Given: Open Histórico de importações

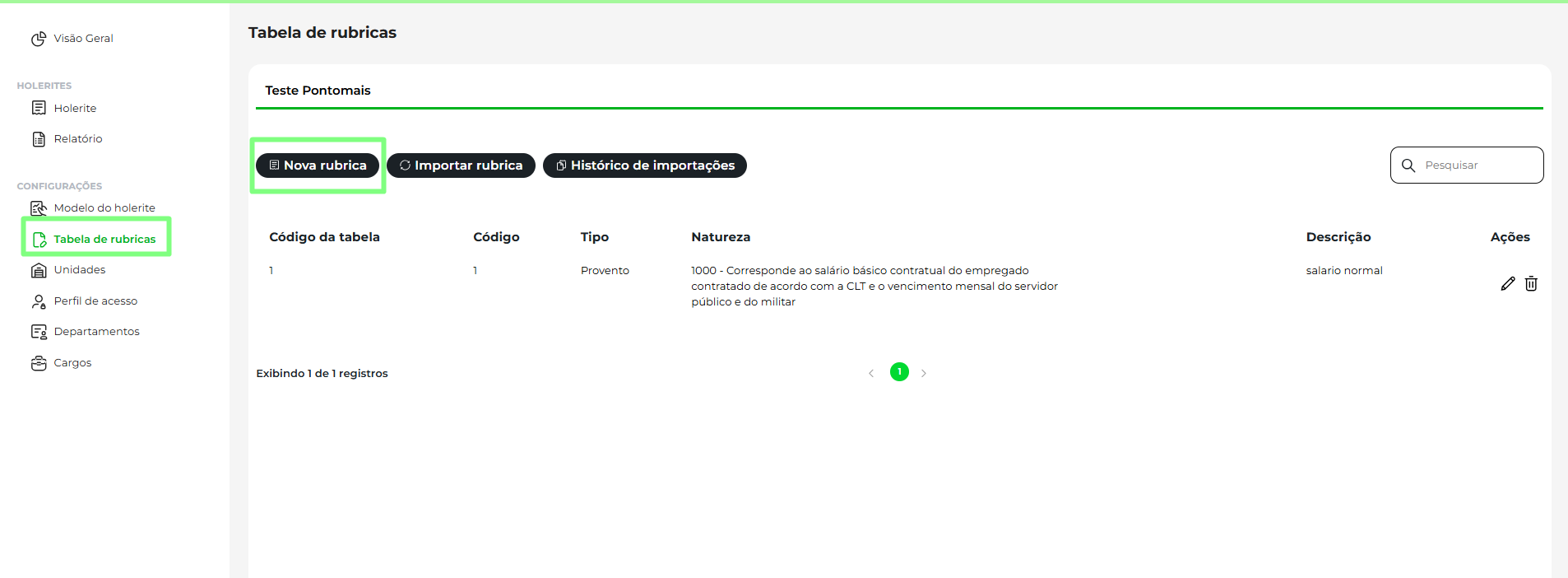Looking at the screenshot, I should (x=645, y=165).
